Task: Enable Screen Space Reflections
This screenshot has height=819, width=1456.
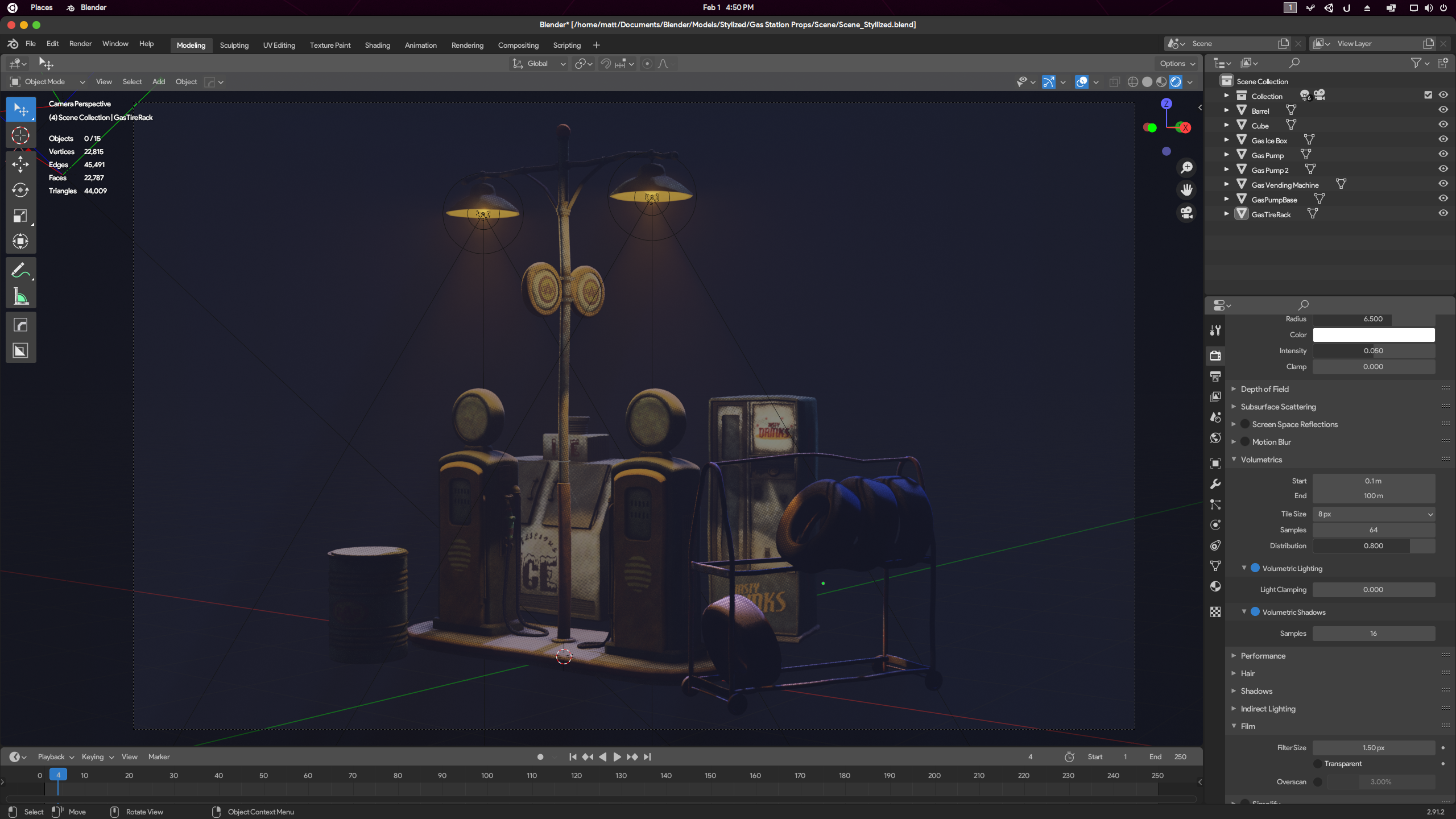Action: pos(1245,424)
